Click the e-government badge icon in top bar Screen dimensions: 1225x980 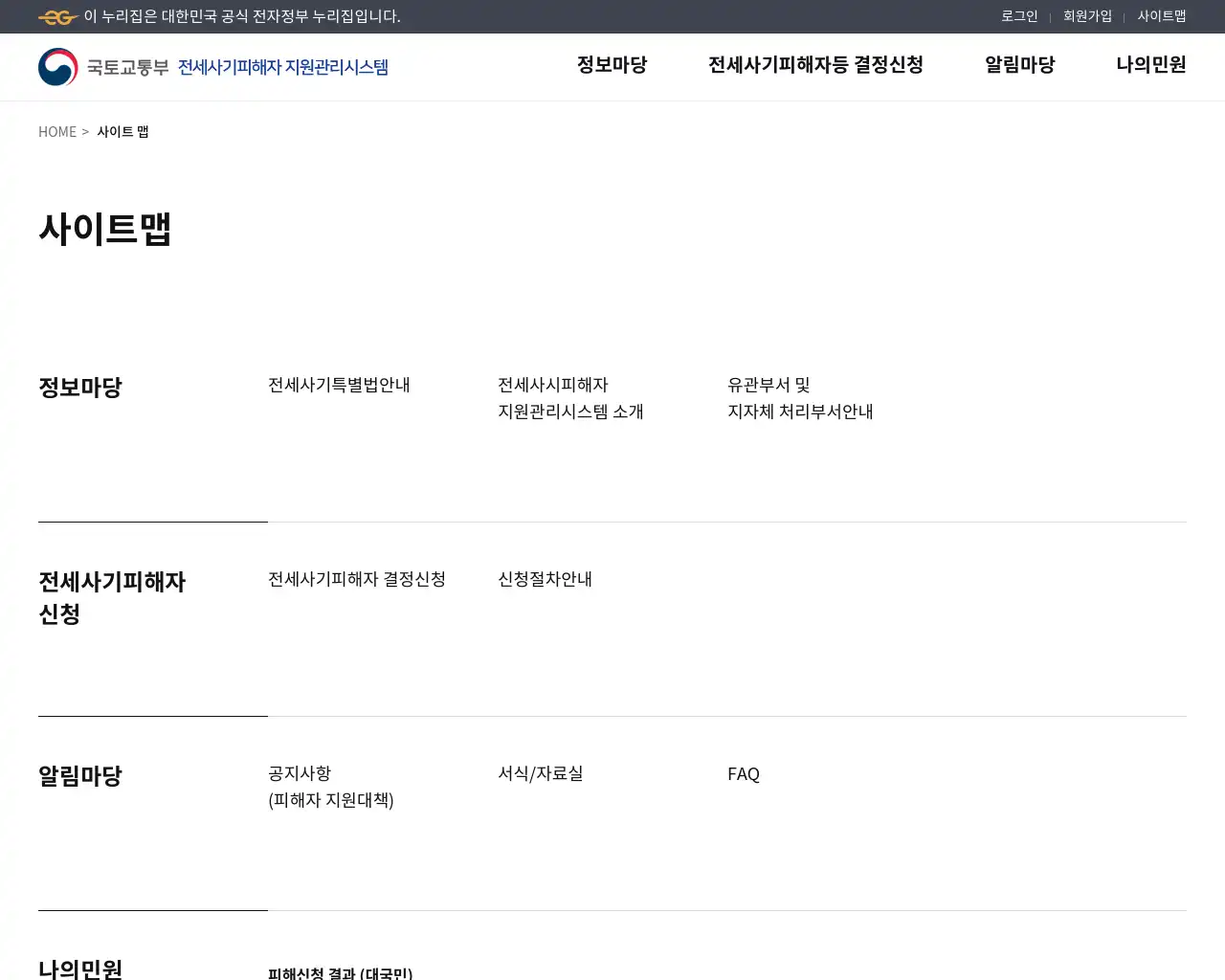pyautogui.click(x=57, y=16)
